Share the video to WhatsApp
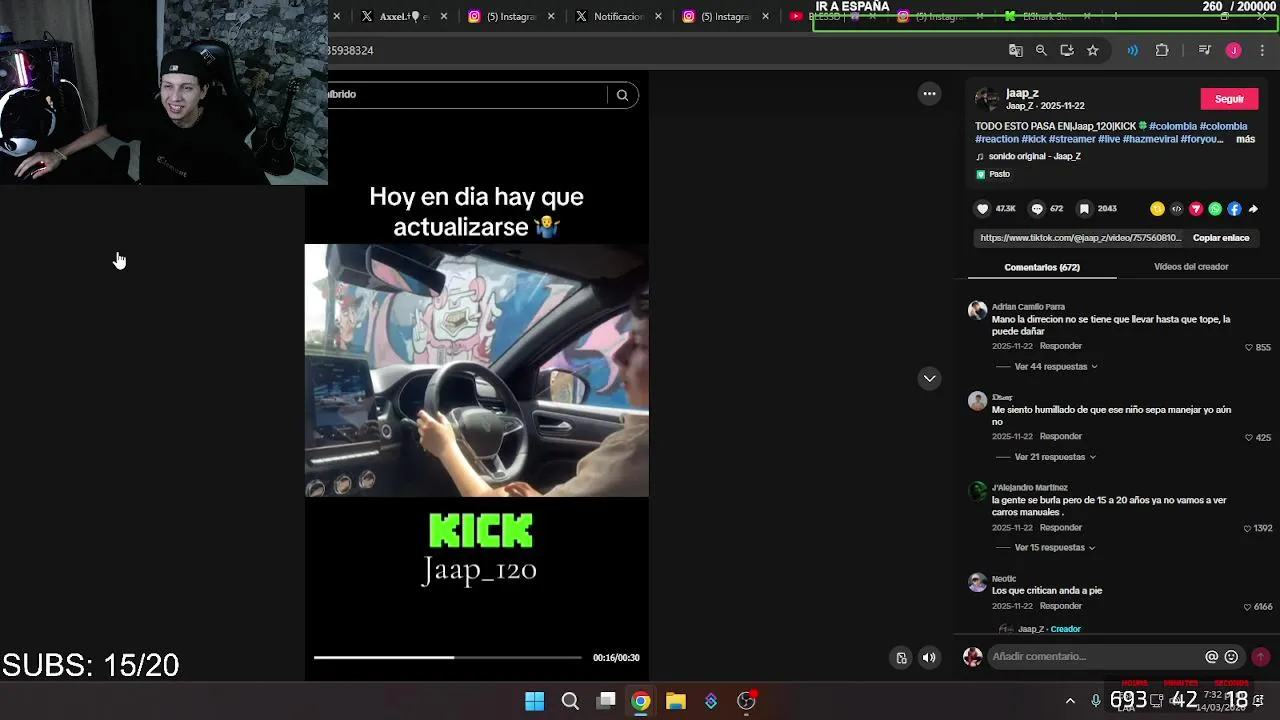 click(x=1215, y=209)
